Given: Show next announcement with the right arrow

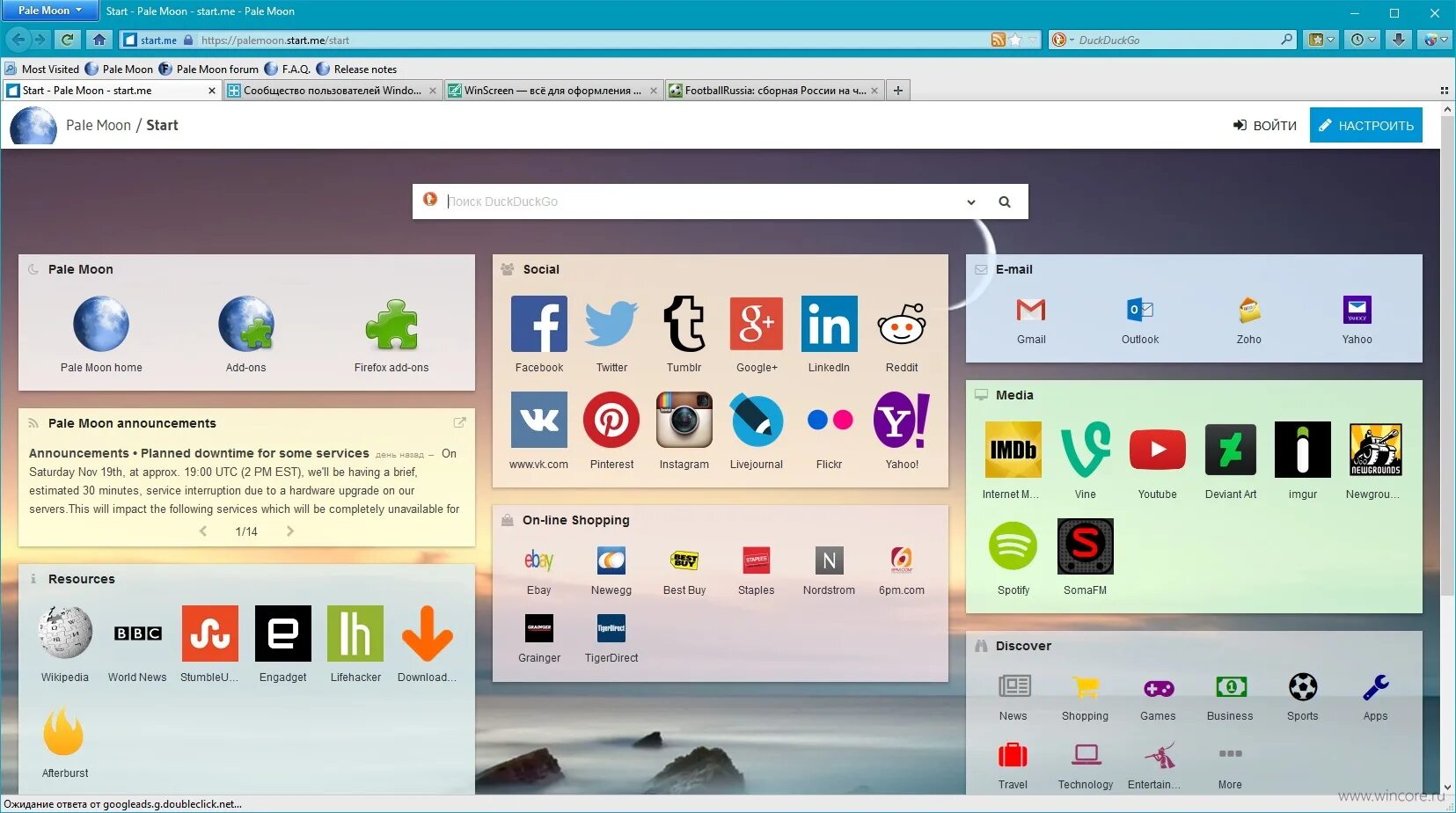Looking at the screenshot, I should 290,531.
